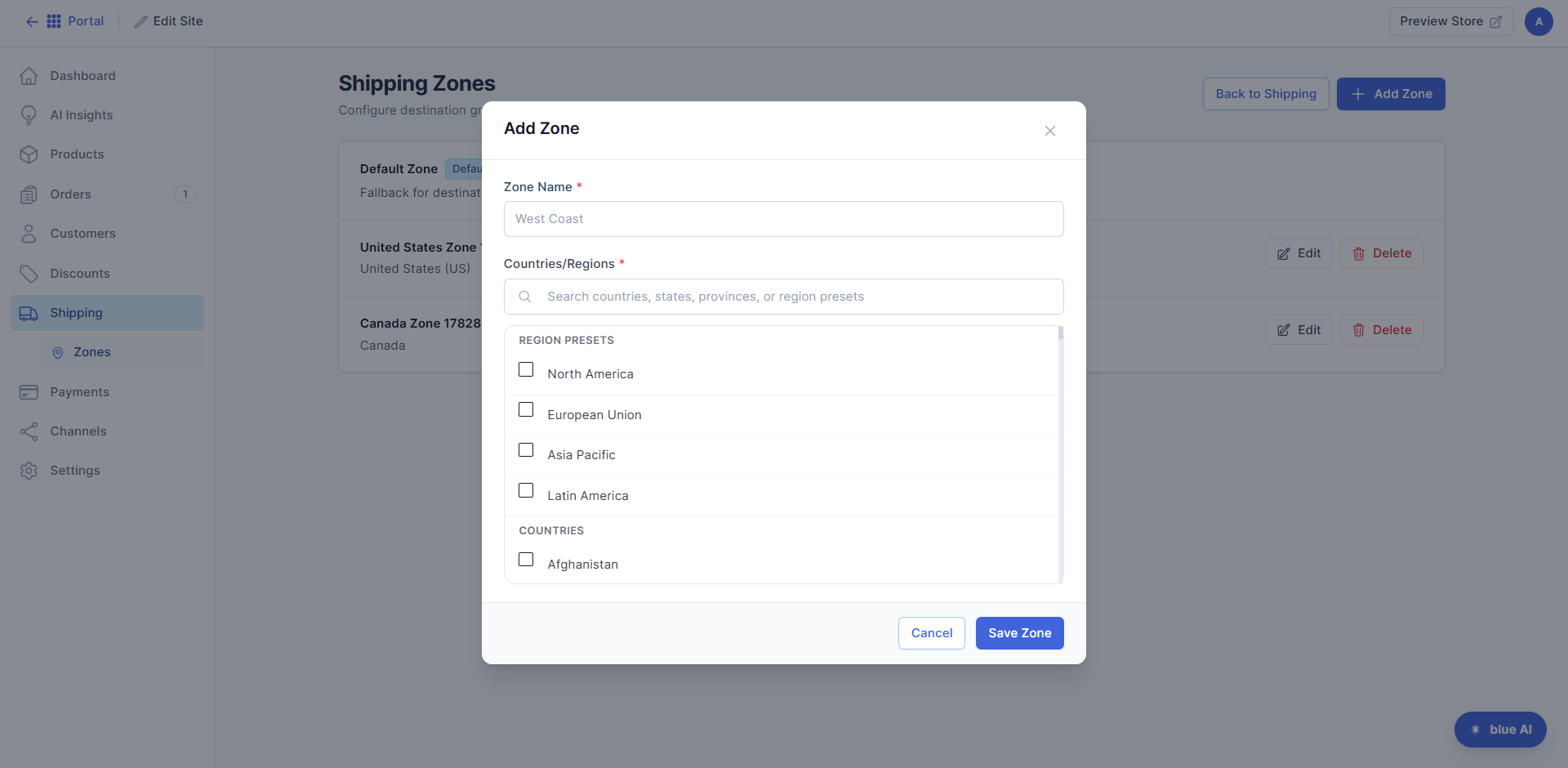Image resolution: width=1568 pixels, height=768 pixels.
Task: Check the Latin America preset
Action: pyautogui.click(x=526, y=490)
